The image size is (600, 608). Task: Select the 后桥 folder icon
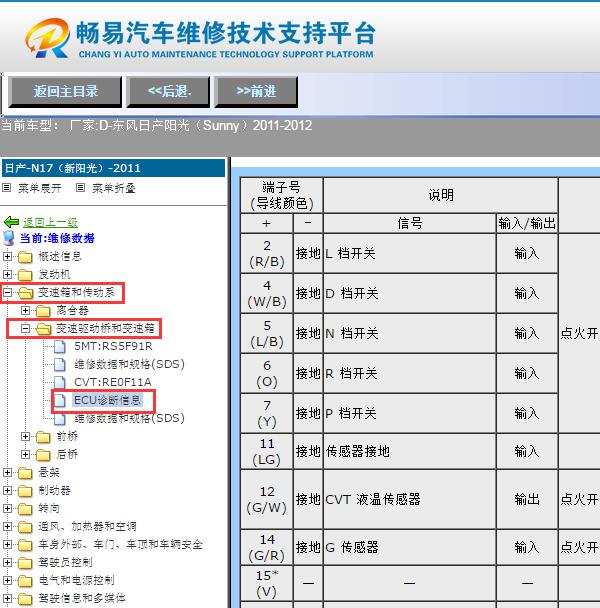tap(43, 455)
